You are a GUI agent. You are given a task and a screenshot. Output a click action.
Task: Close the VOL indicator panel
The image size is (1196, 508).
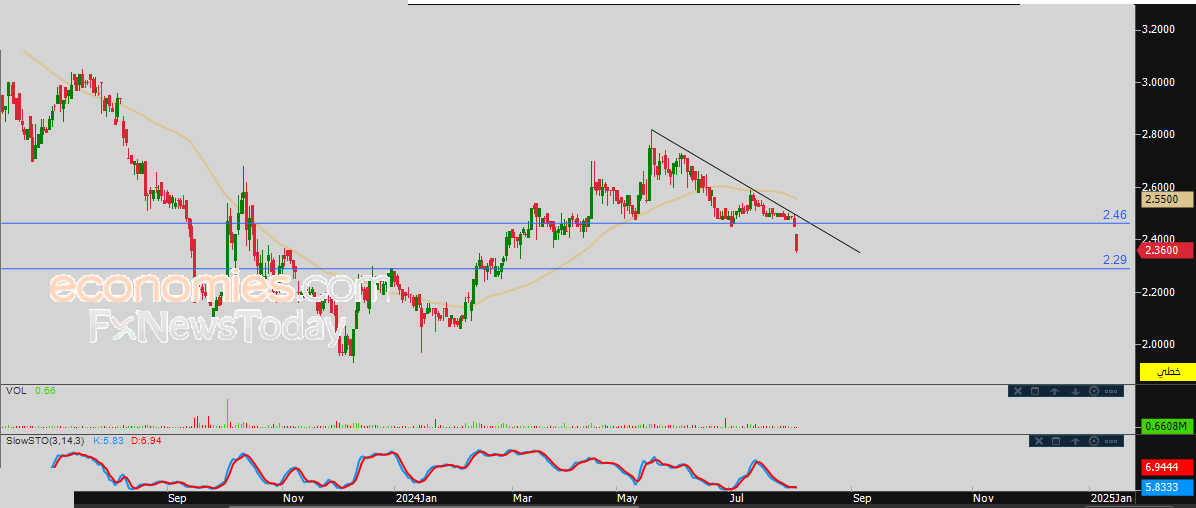tap(1018, 391)
